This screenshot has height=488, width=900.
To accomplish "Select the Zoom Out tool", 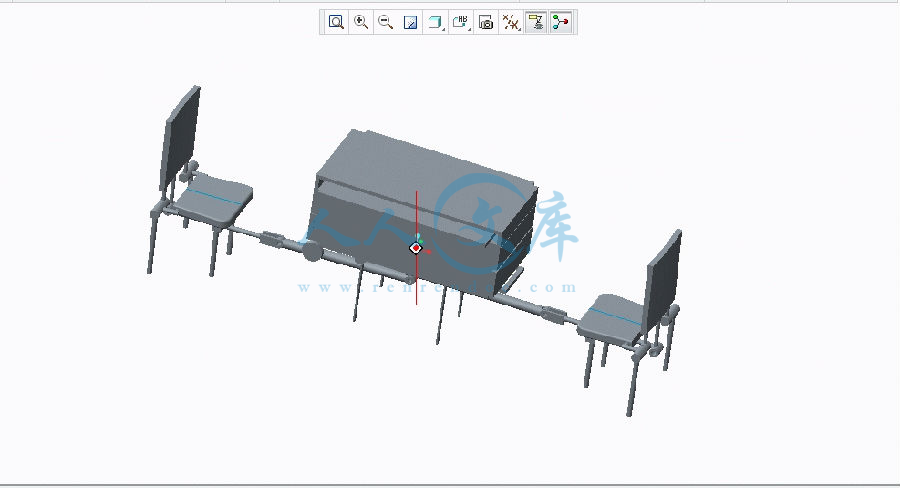I will tap(386, 22).
